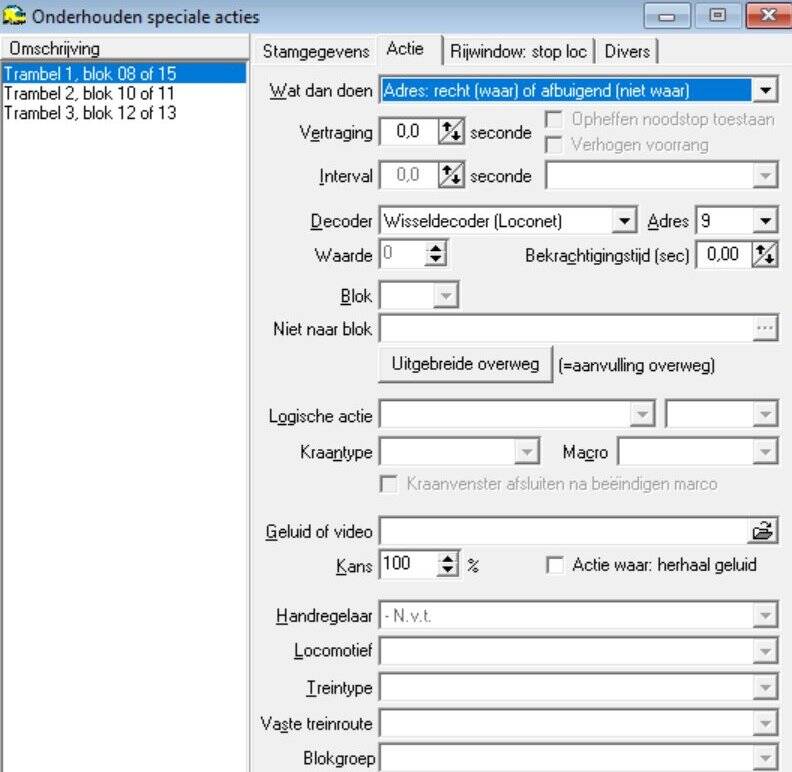Click the ellipsis button next to Niet naar blok
Viewport: 792px width, 772px height.
click(x=765, y=328)
